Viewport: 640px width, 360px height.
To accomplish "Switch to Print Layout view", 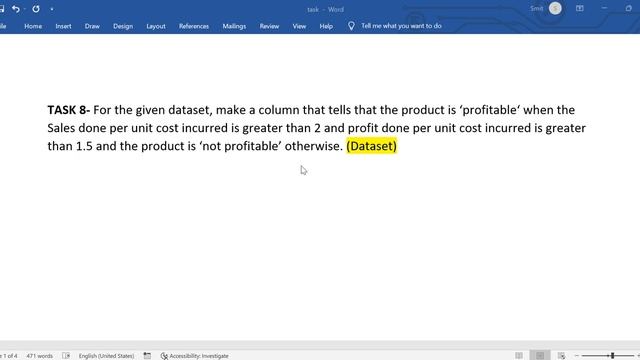I will pyautogui.click(x=540, y=356).
